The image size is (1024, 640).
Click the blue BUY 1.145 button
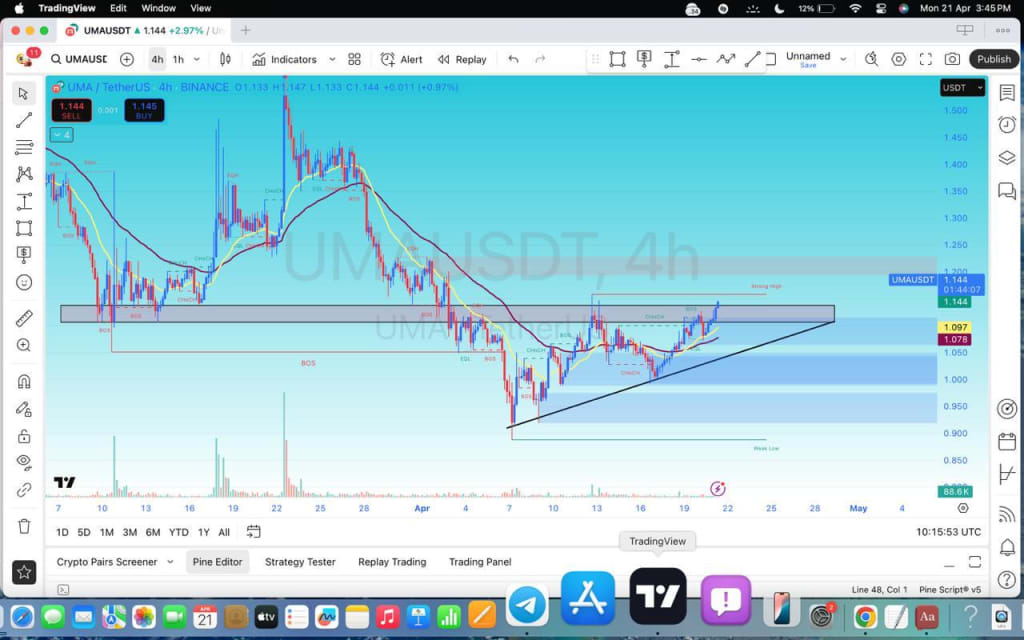144,110
